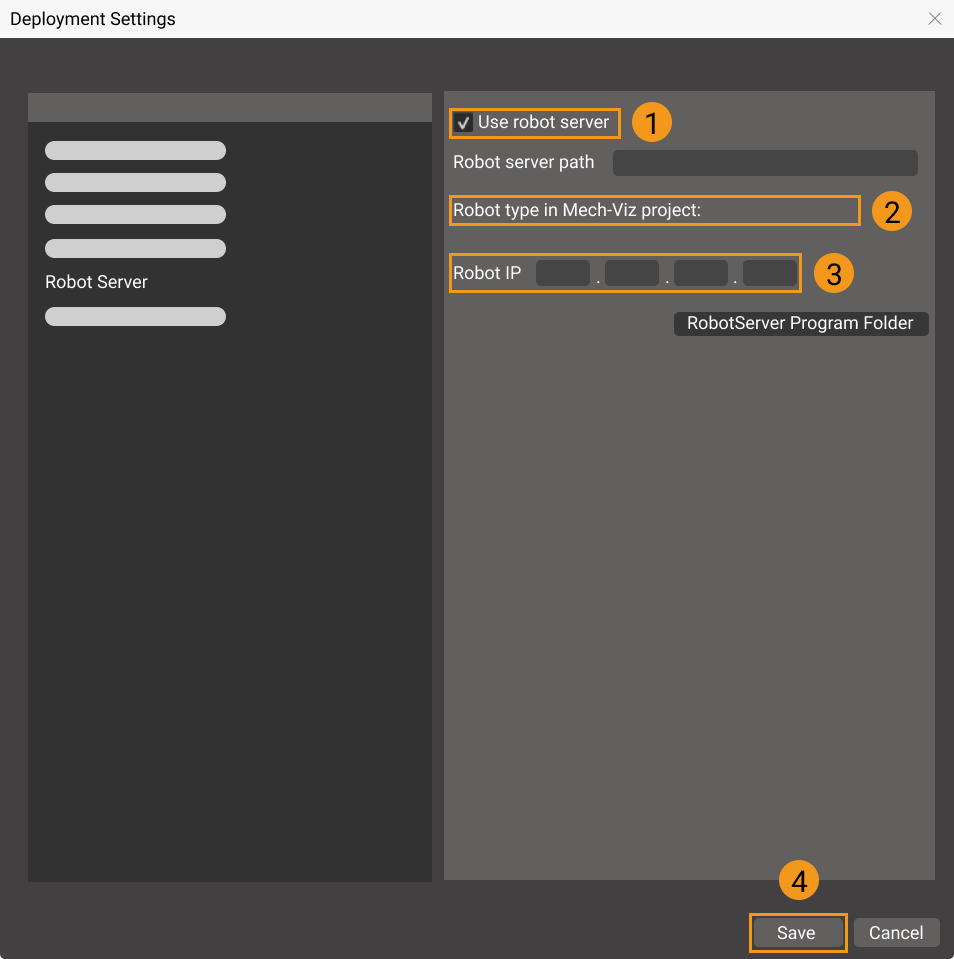Select the first item in the left list
Viewport: 954px width, 959px height.
point(135,151)
